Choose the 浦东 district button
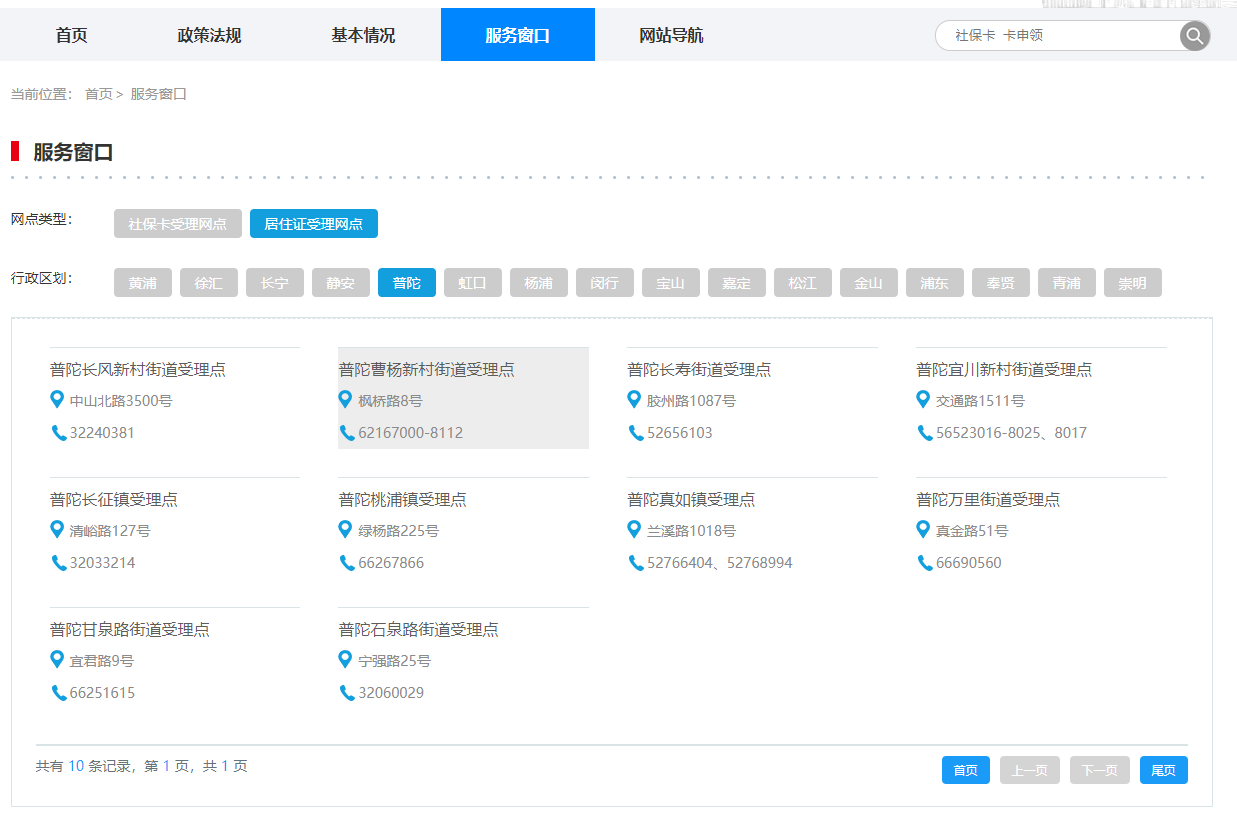Screen dimensions: 1237x824 tap(935, 283)
